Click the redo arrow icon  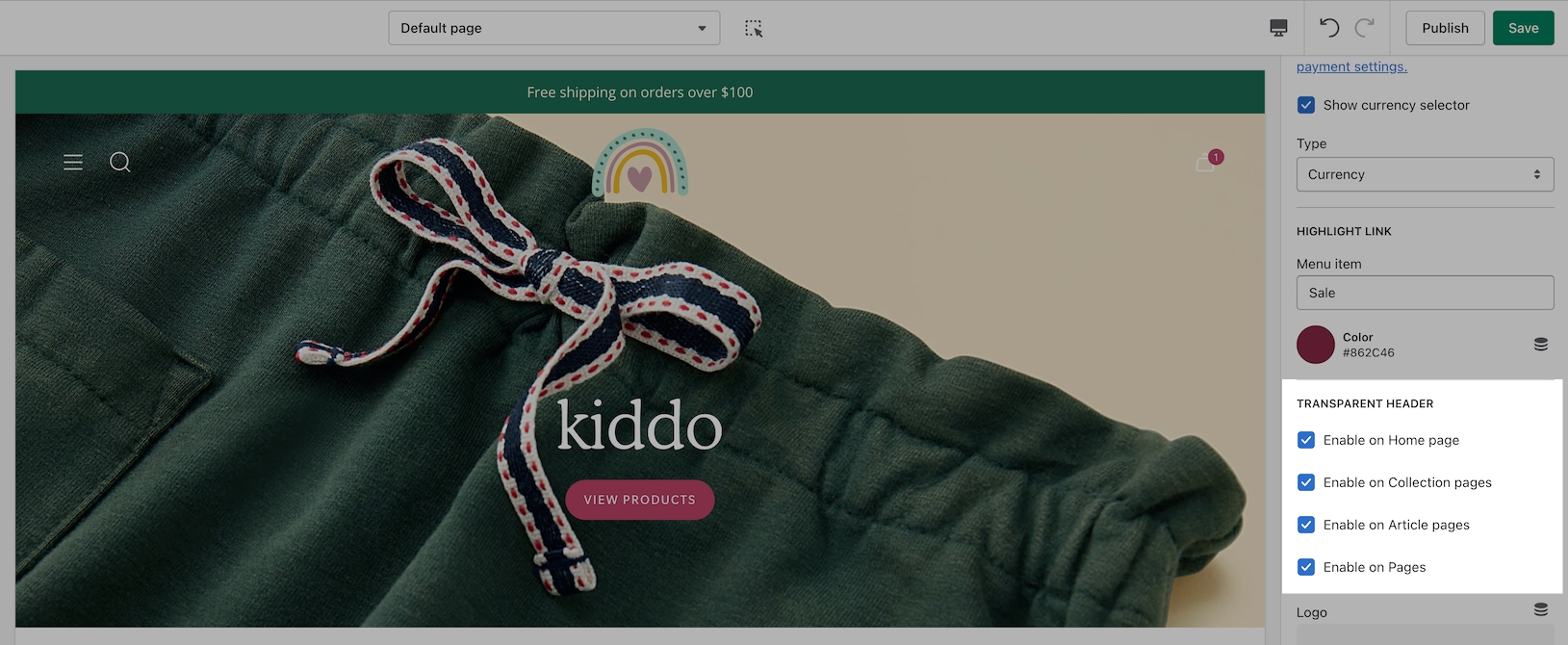(1365, 28)
